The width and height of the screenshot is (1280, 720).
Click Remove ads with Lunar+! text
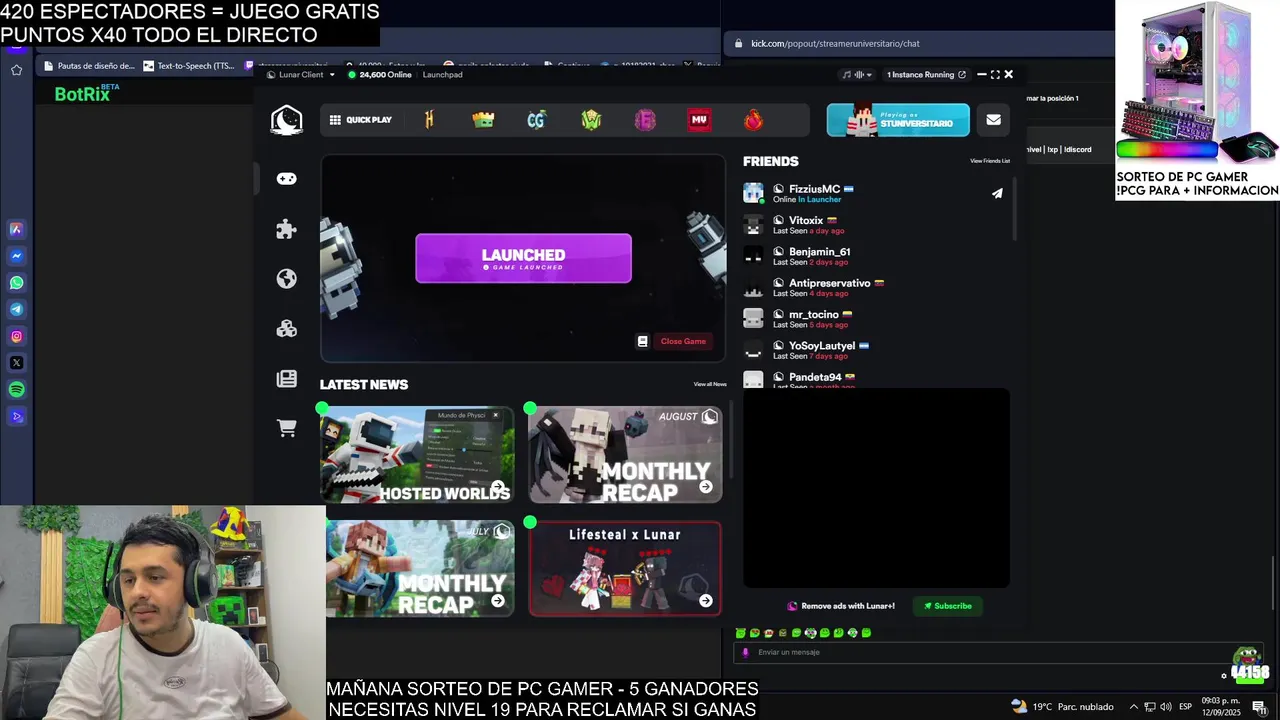point(848,606)
